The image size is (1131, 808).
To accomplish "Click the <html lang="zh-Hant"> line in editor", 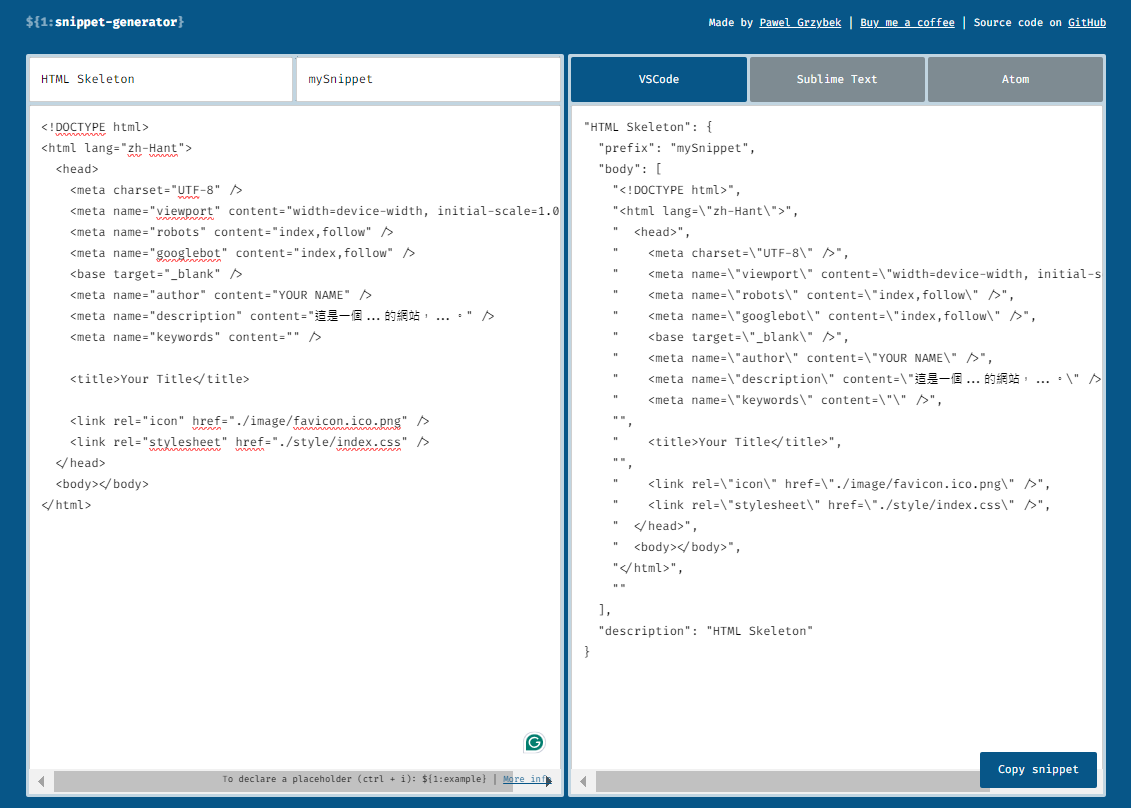I will pos(116,148).
